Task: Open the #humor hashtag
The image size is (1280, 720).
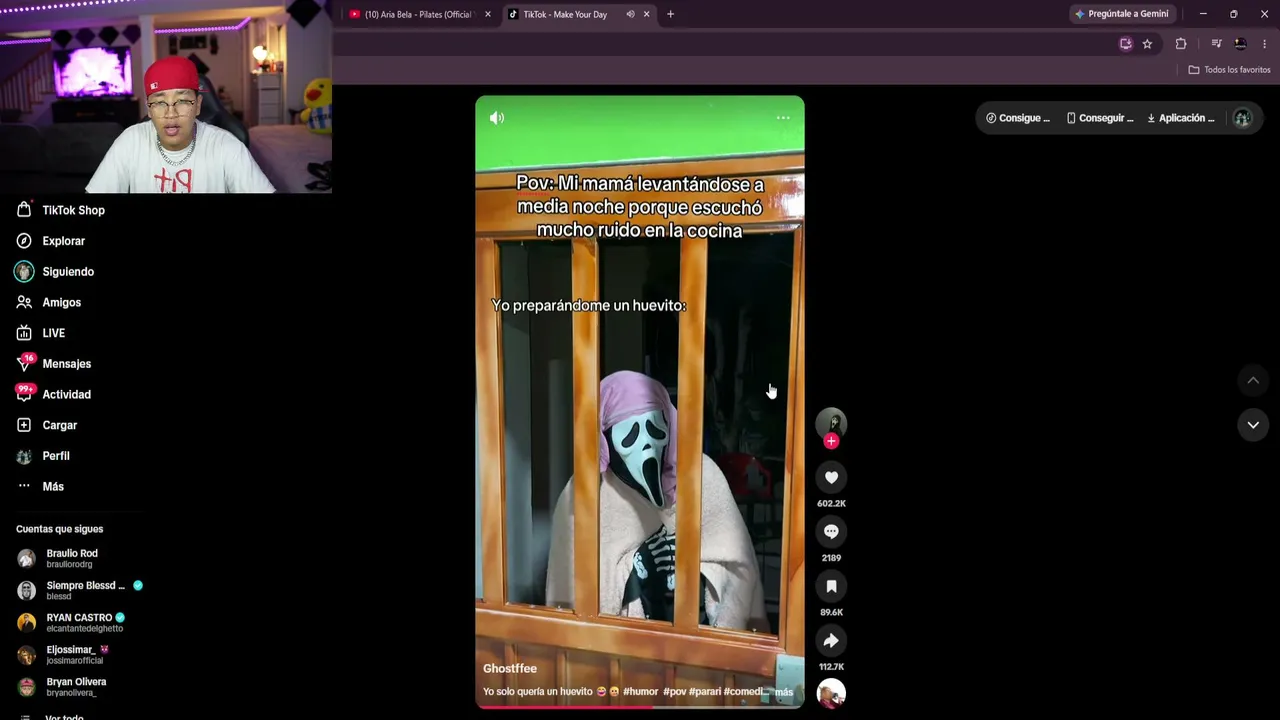Action: [641, 692]
